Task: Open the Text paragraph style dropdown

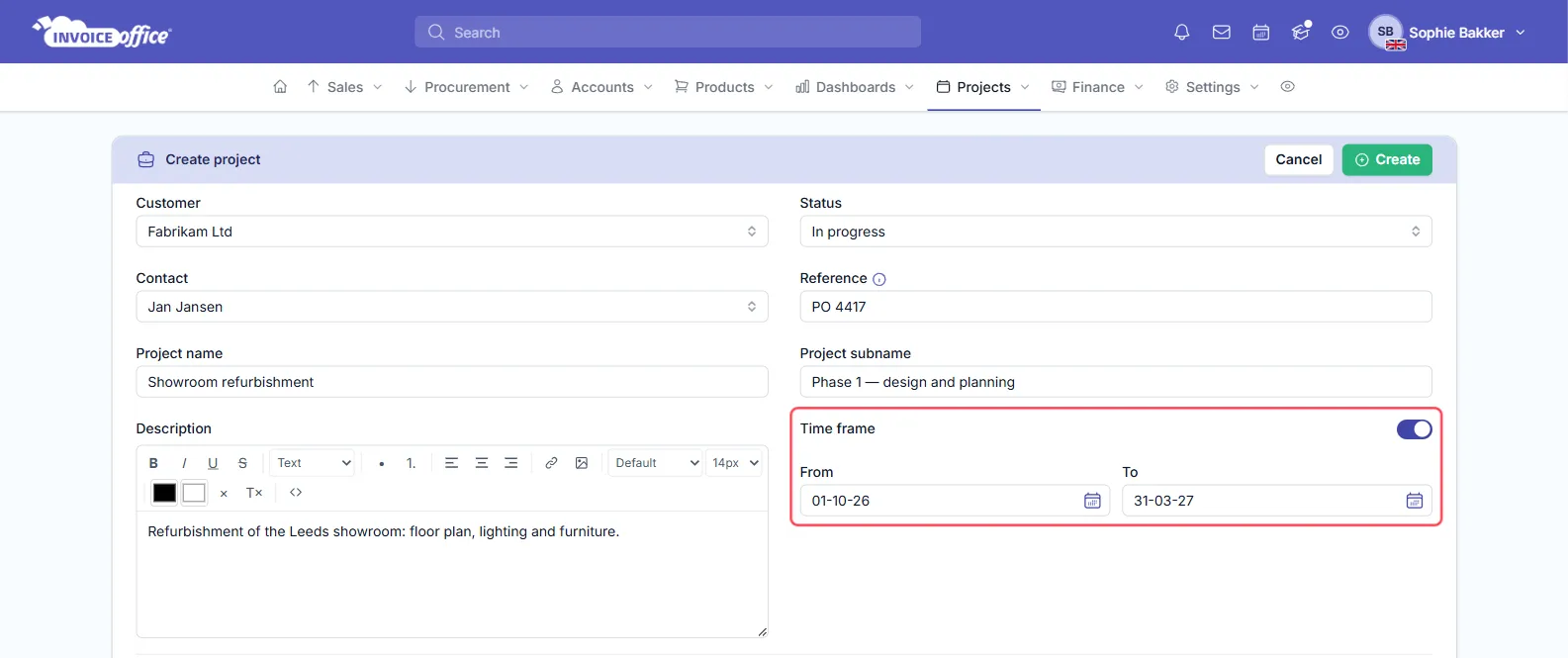Action: [313, 463]
